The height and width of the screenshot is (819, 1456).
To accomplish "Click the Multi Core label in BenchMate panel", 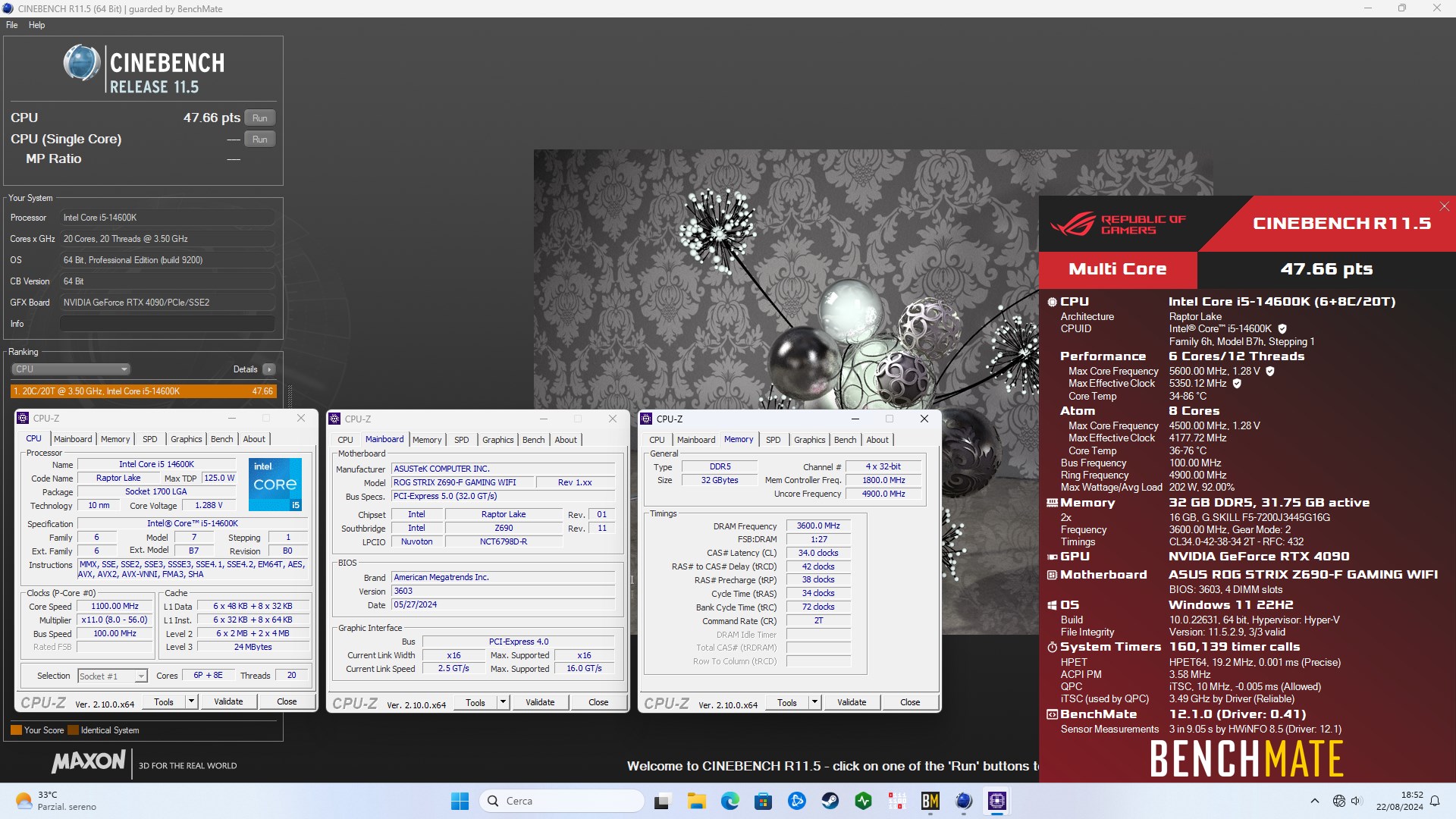I will pyautogui.click(x=1117, y=269).
